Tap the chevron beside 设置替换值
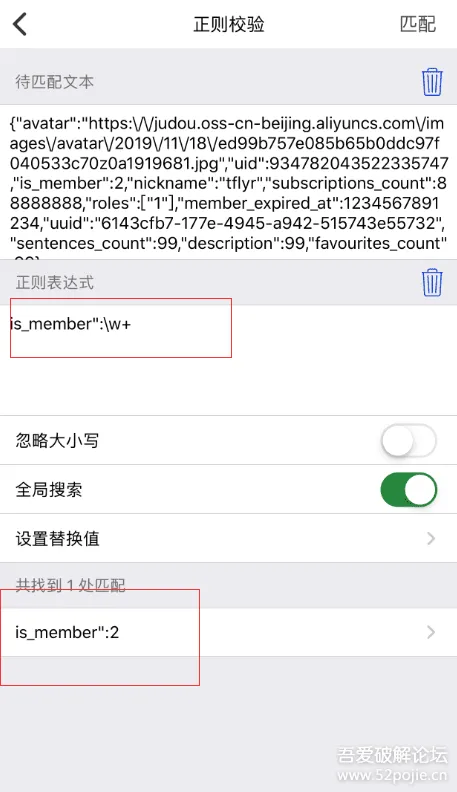This screenshot has height=792, width=457. coord(431,539)
